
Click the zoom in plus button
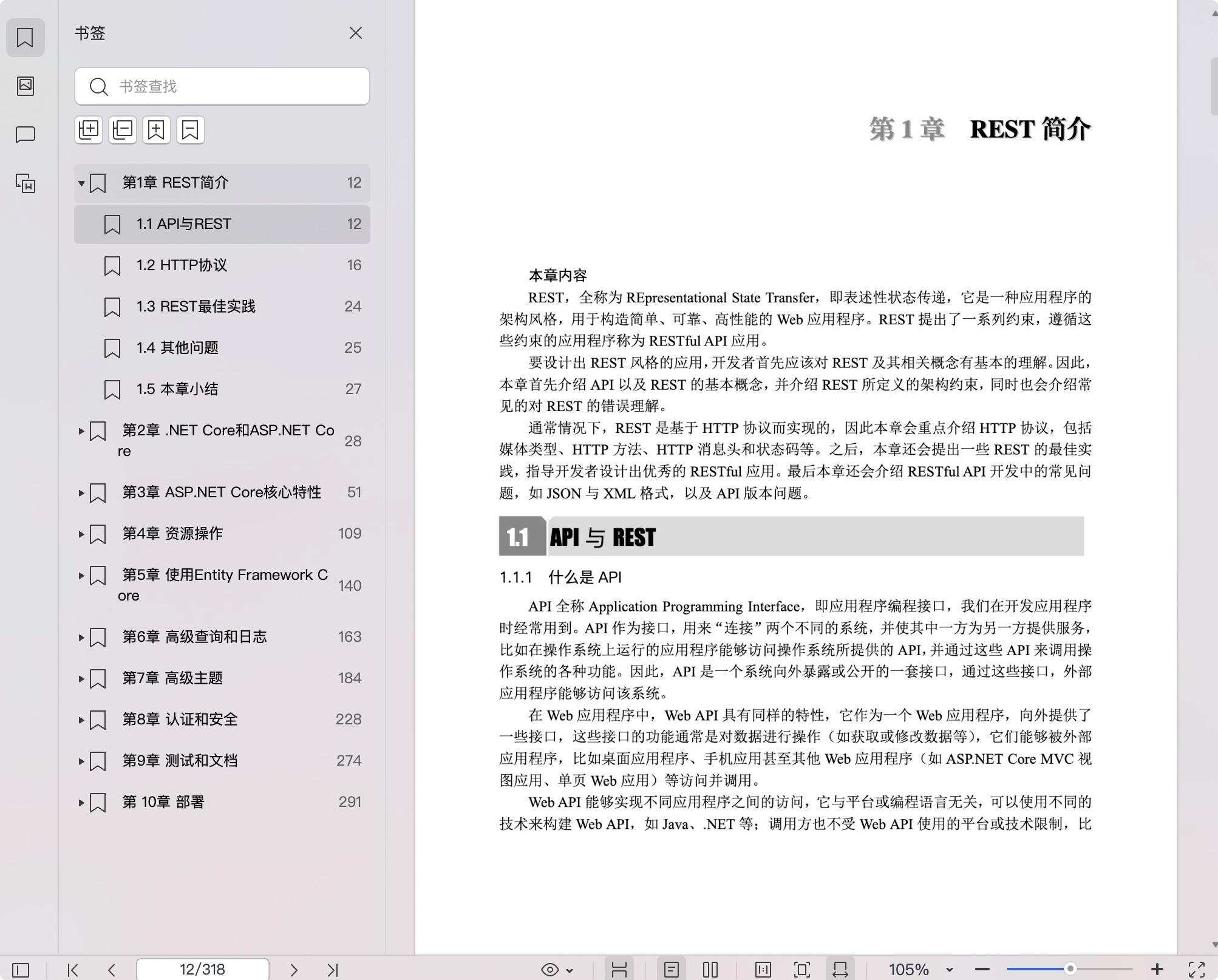point(1157,970)
